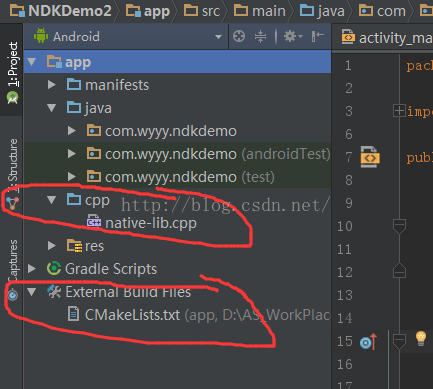
Task: Open the project panel settings gear
Action: 293,36
